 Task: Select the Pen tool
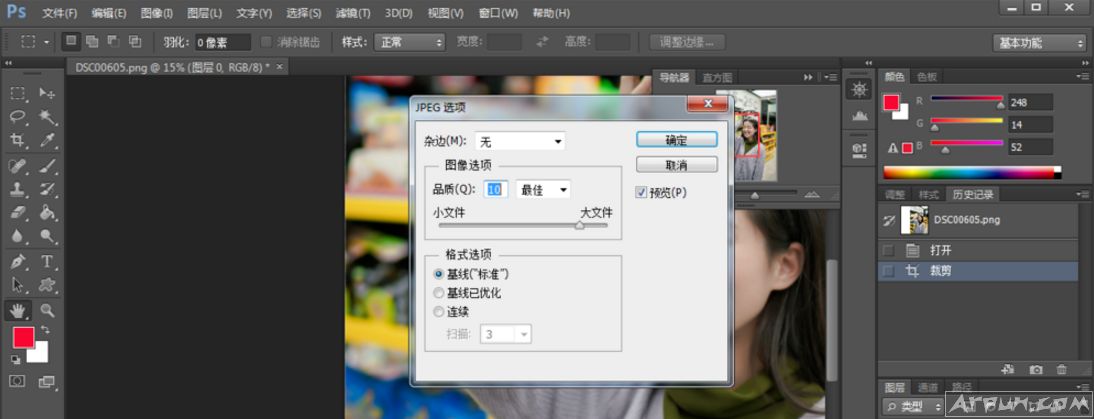pyautogui.click(x=18, y=262)
